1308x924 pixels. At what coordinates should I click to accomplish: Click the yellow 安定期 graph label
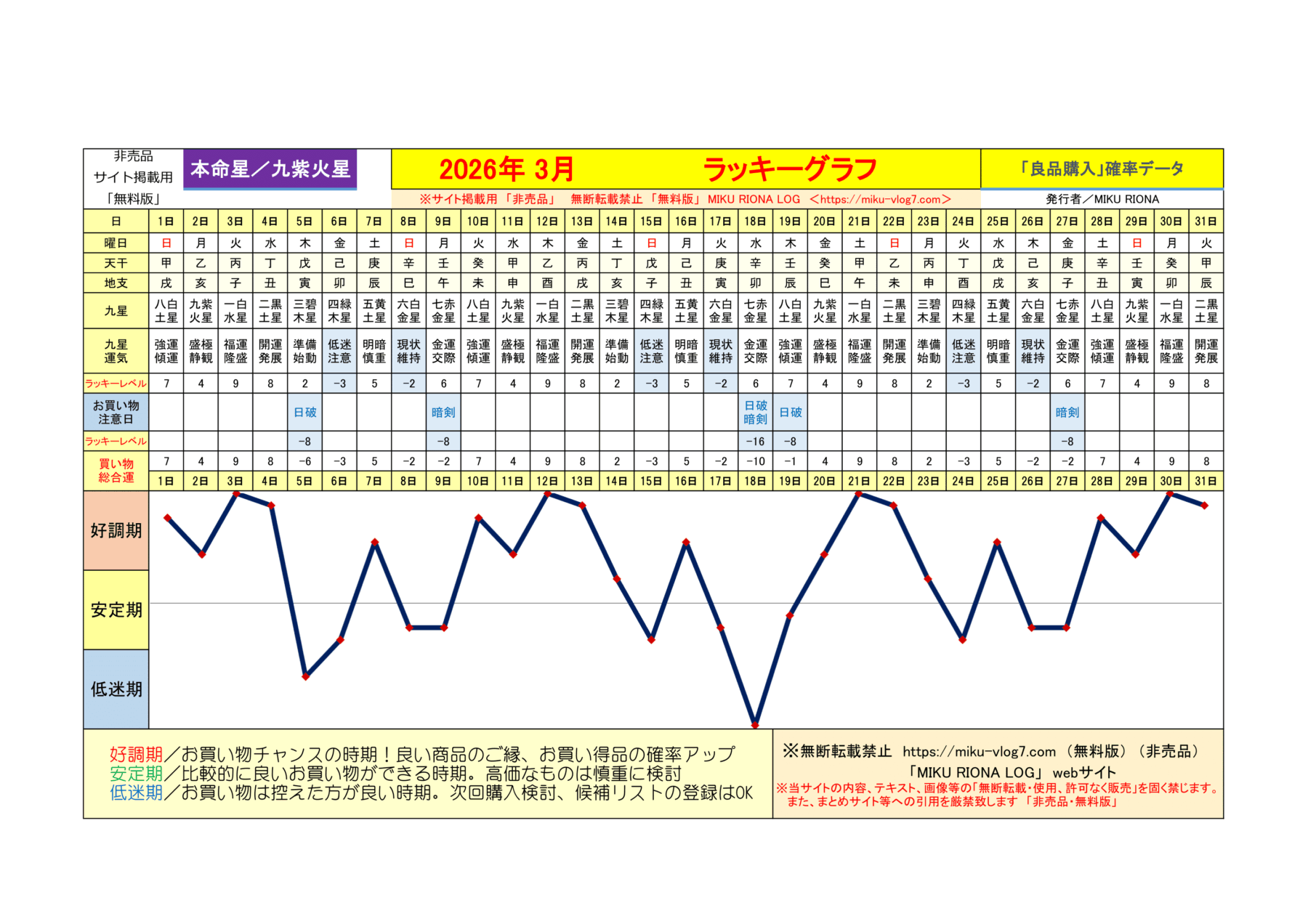[x=116, y=609]
